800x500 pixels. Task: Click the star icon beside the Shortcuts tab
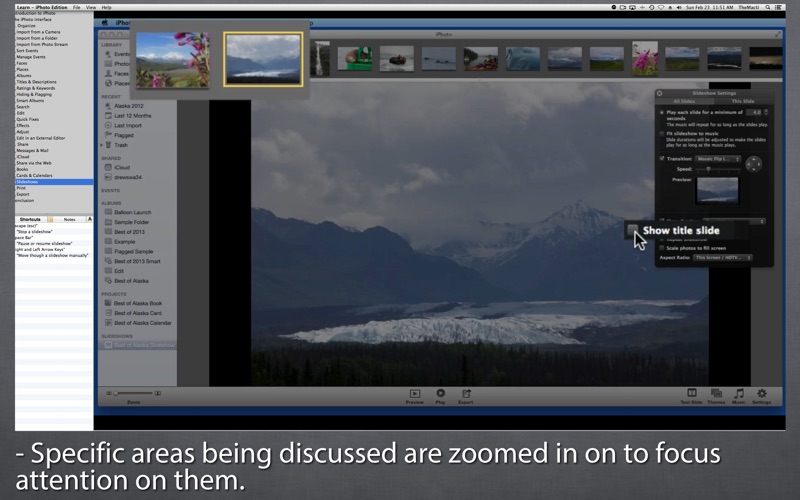coord(51,219)
